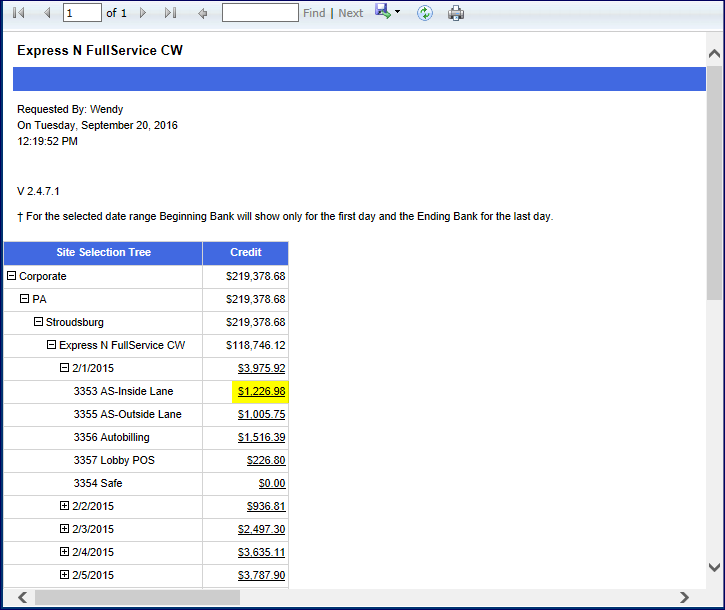This screenshot has height=610, width=725.
Task: Click the find text search box
Action: coord(260,13)
